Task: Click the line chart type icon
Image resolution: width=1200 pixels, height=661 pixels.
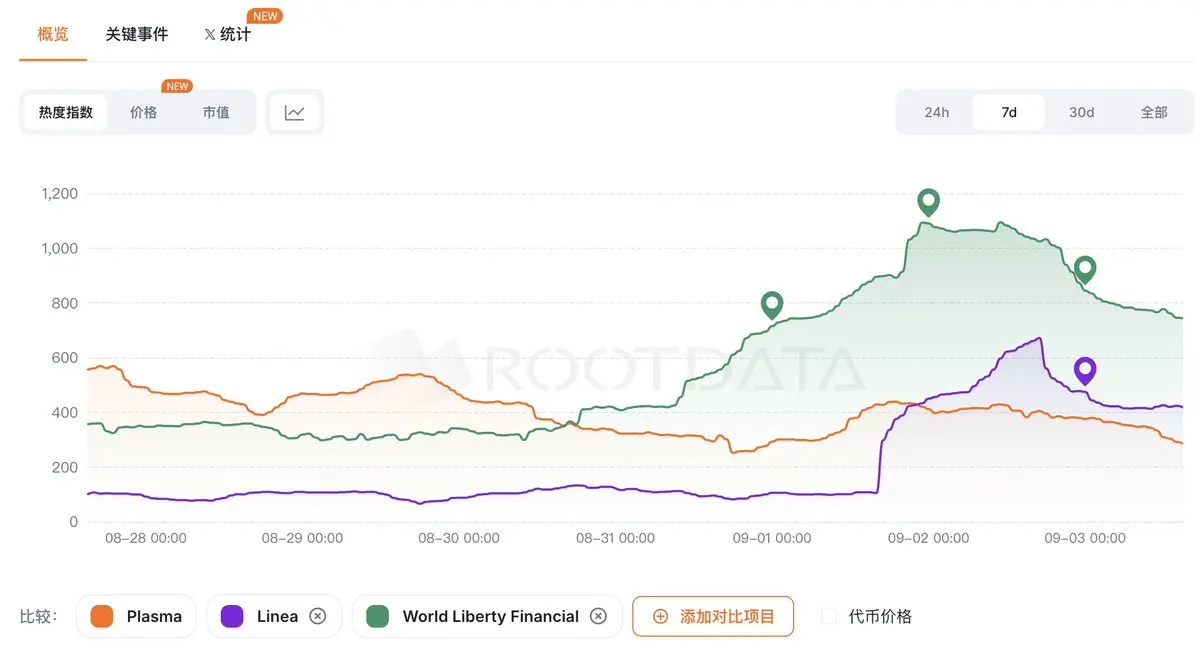Action: pos(294,112)
